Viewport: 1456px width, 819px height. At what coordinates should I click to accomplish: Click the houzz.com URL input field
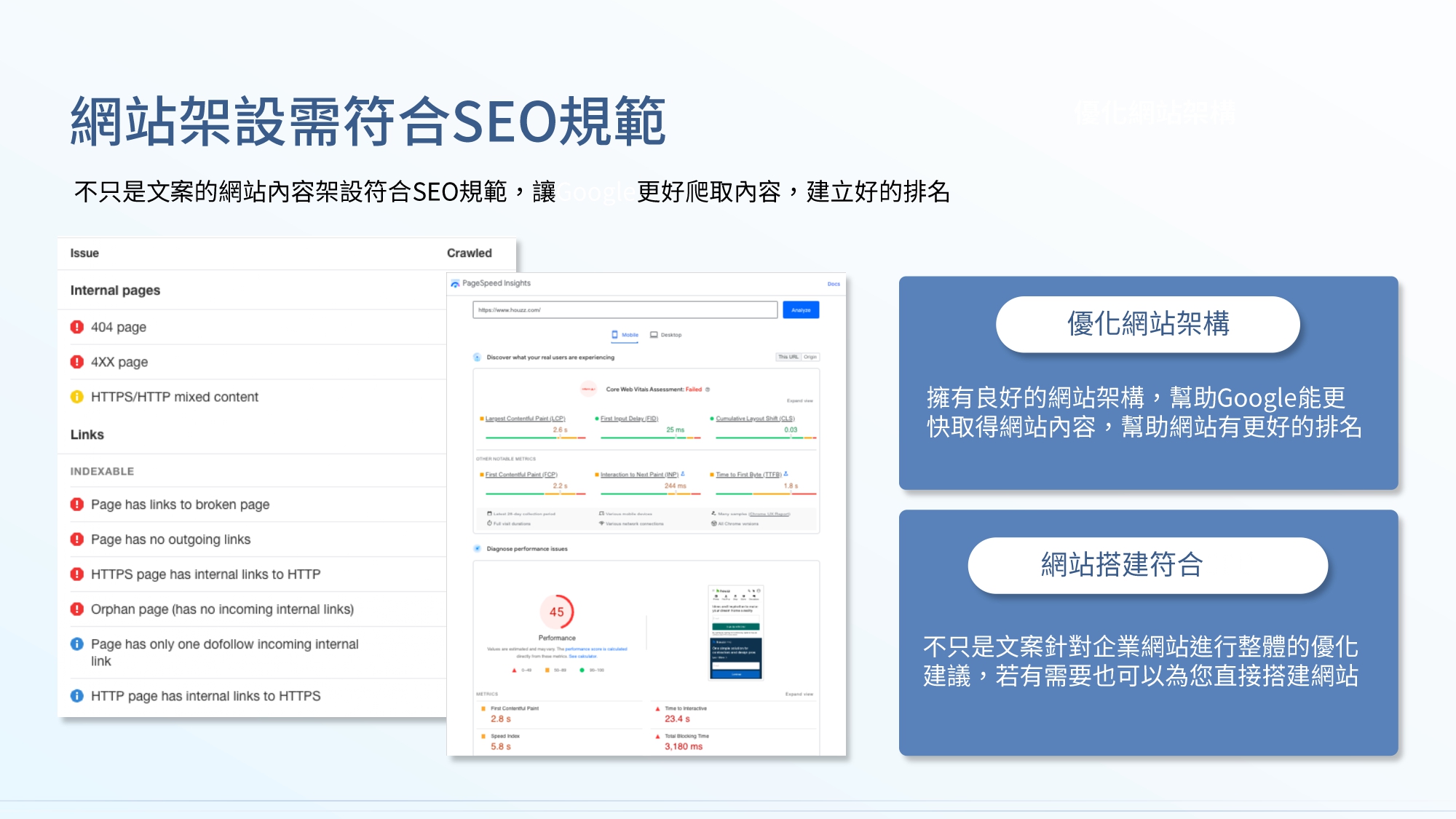pos(625,310)
